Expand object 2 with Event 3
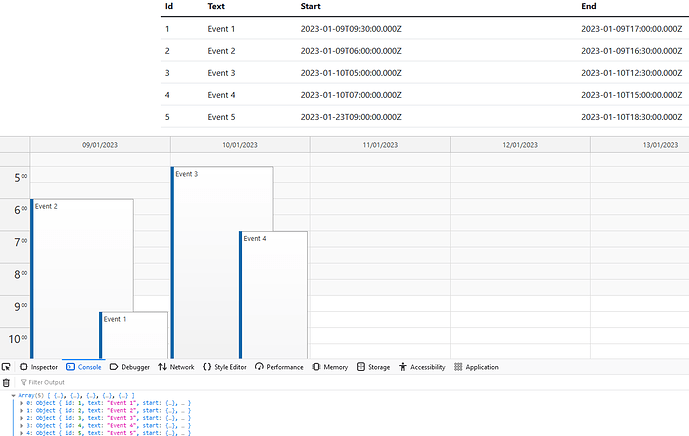The image size is (689, 436). coord(22,418)
